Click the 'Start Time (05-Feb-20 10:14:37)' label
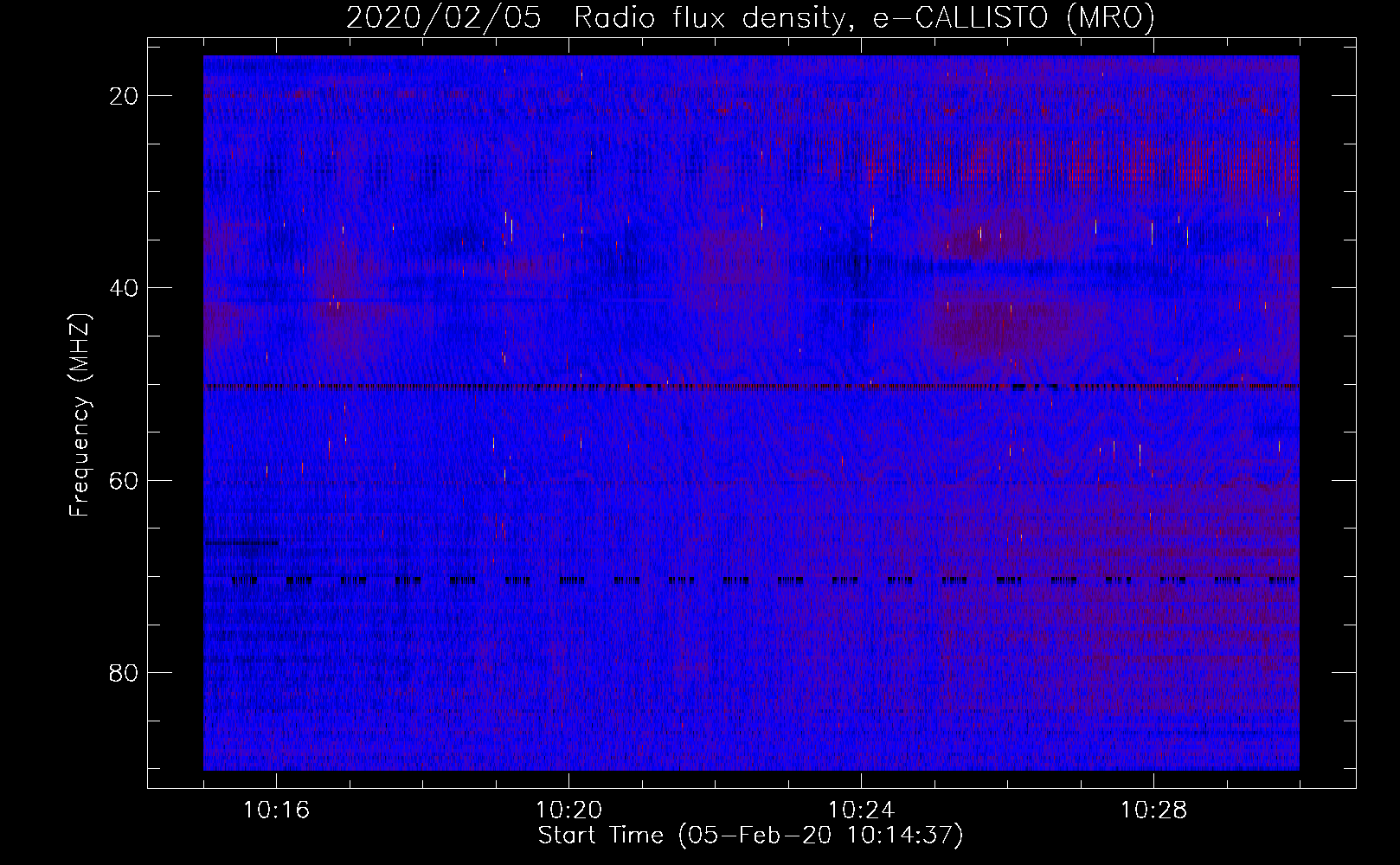The width and height of the screenshot is (1400, 865). (x=750, y=836)
